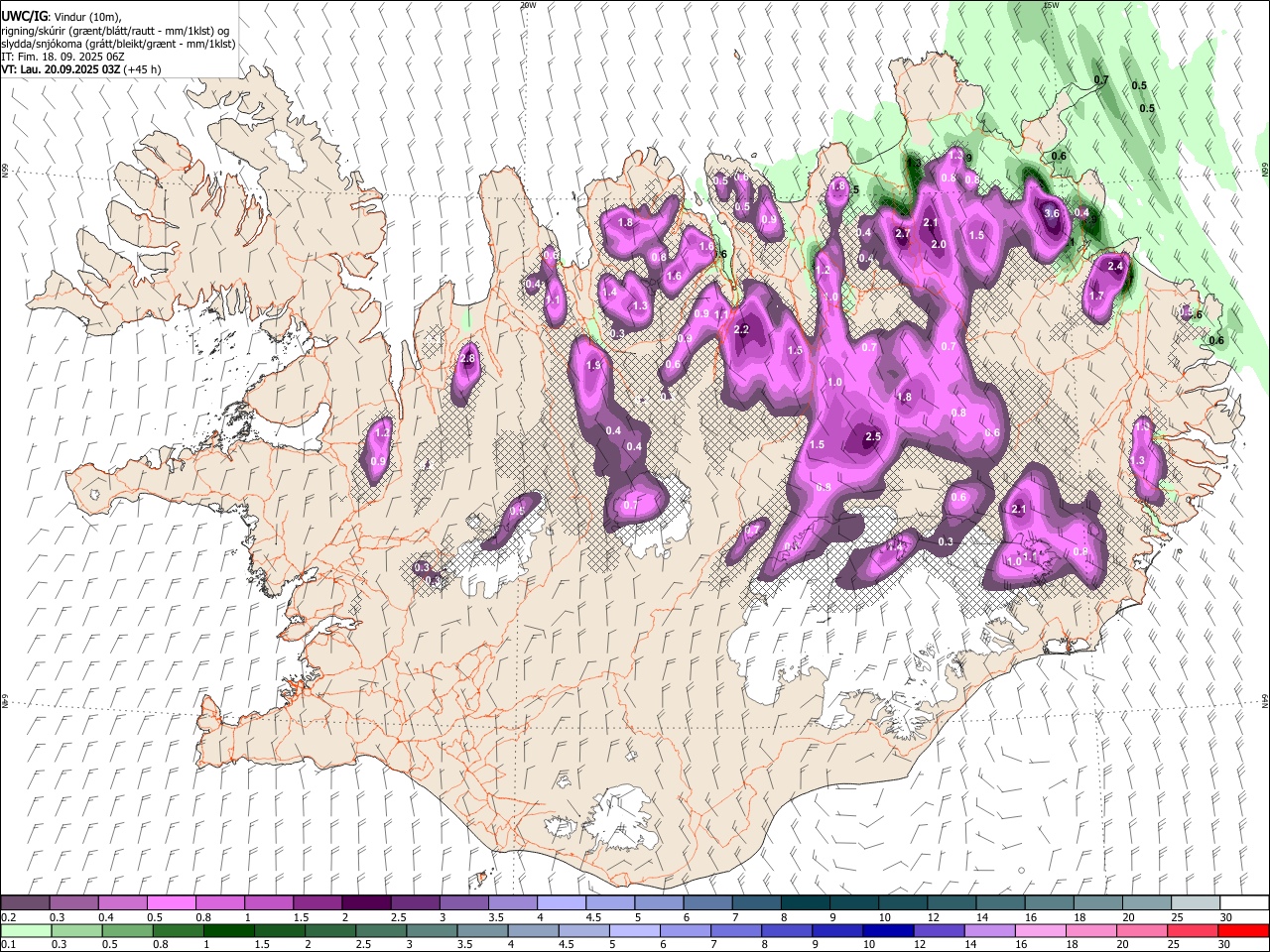Select the snow-scale swatch starting at 1.5
This screenshot has width=1270, height=952.
point(317,903)
